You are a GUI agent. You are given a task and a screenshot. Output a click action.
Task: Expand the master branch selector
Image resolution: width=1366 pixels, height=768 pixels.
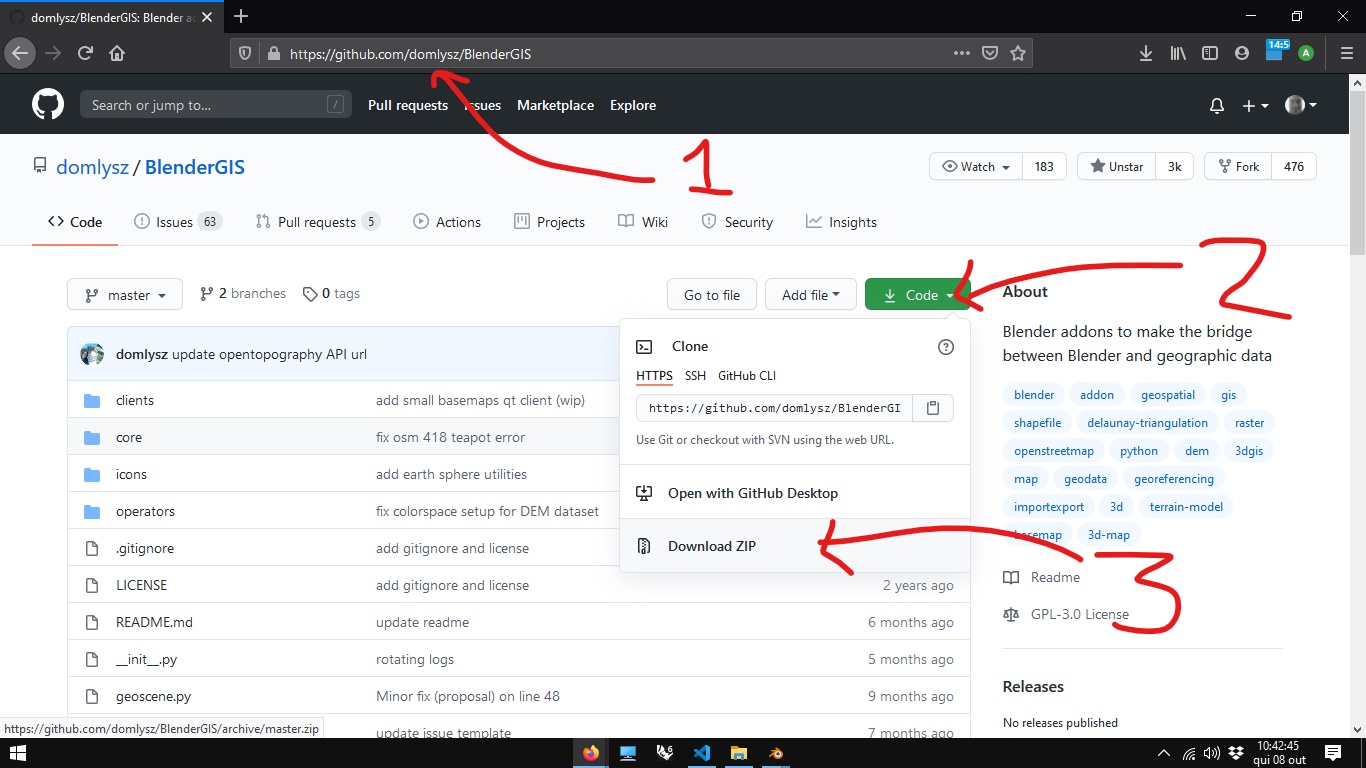[x=125, y=295]
